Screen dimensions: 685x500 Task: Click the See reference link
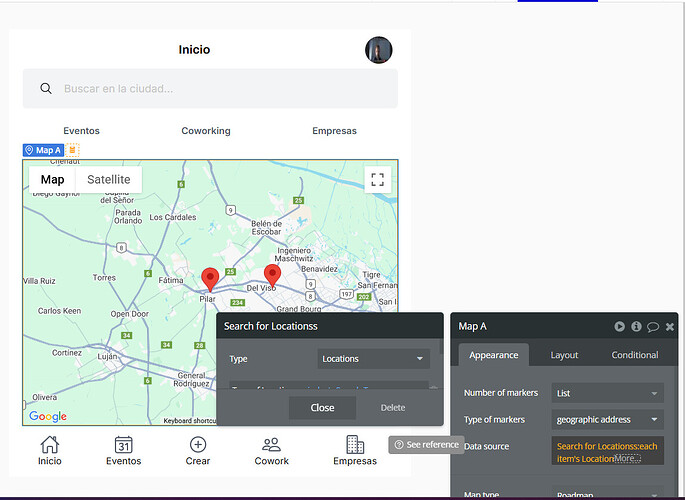tap(426, 445)
